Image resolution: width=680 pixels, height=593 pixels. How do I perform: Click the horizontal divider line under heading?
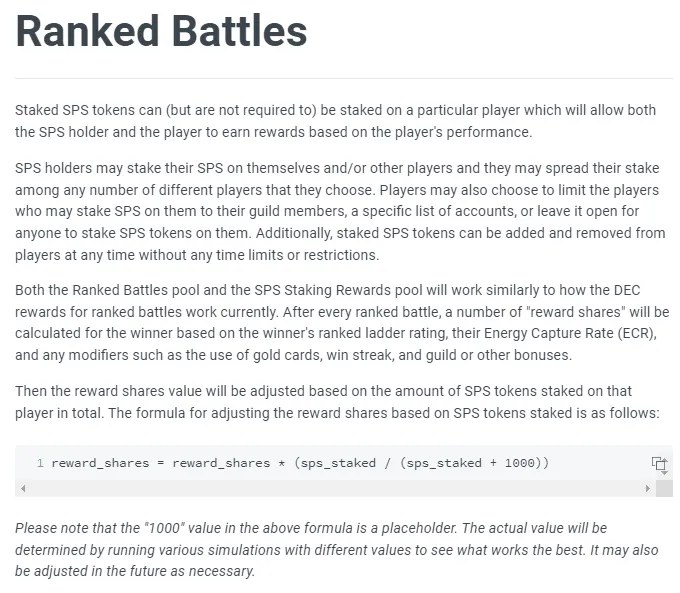(x=344, y=79)
